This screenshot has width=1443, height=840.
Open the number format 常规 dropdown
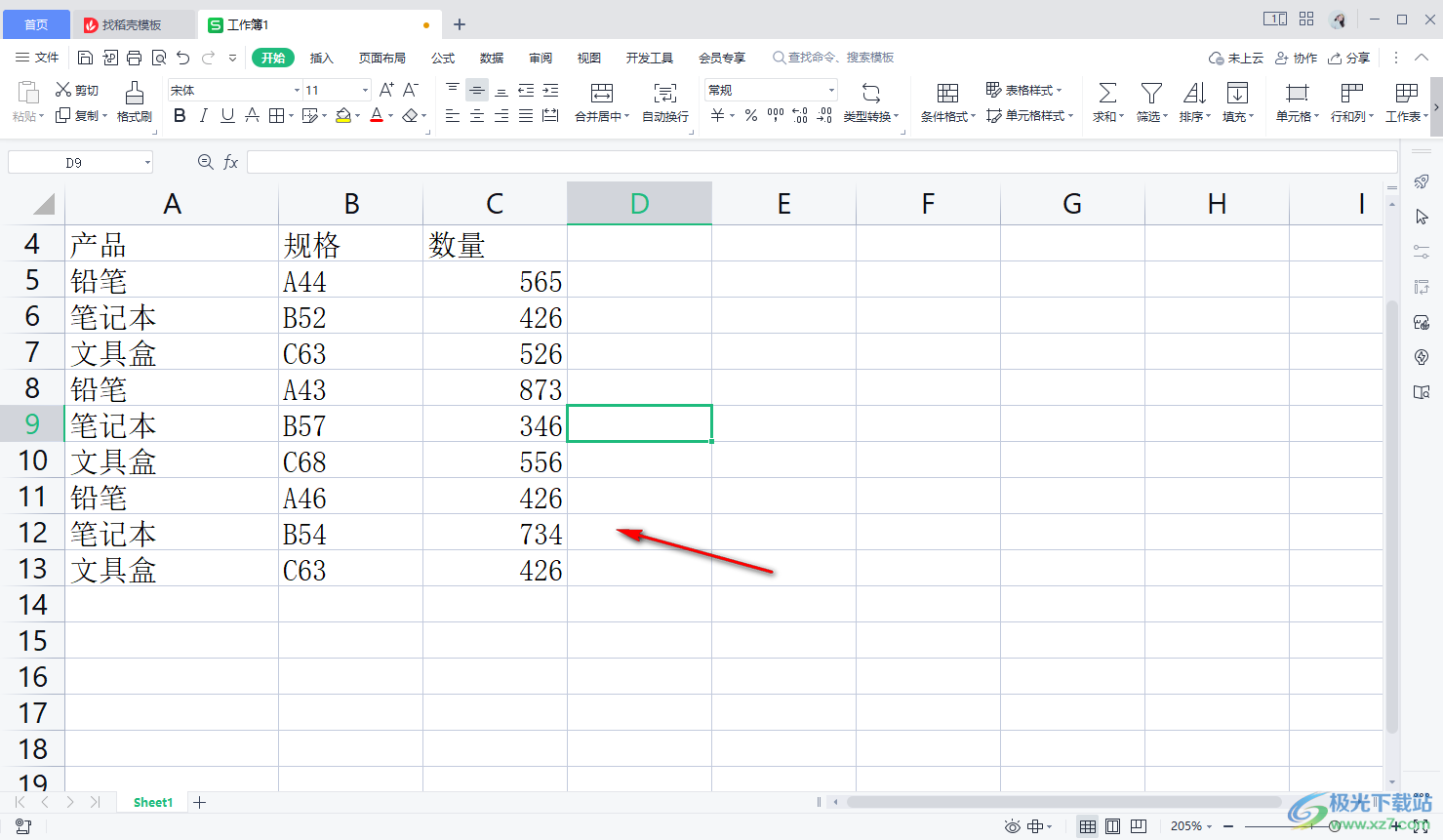click(x=831, y=90)
